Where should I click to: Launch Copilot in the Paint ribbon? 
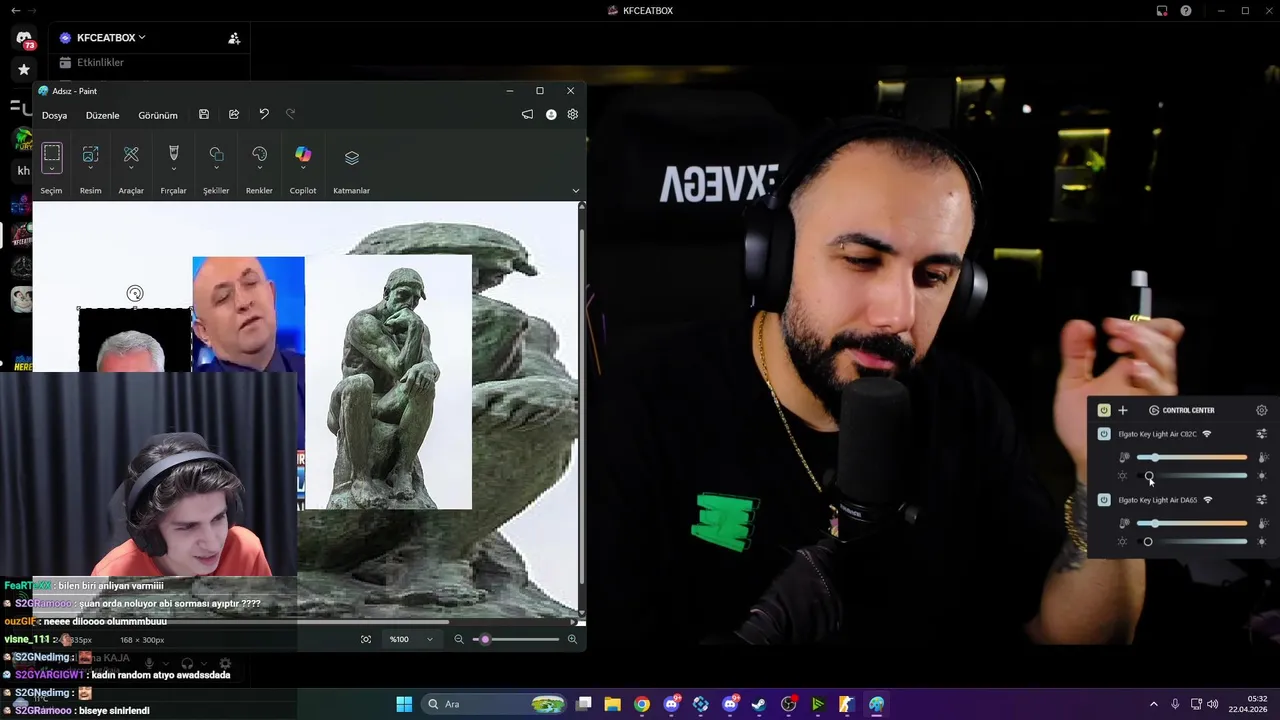tap(303, 154)
